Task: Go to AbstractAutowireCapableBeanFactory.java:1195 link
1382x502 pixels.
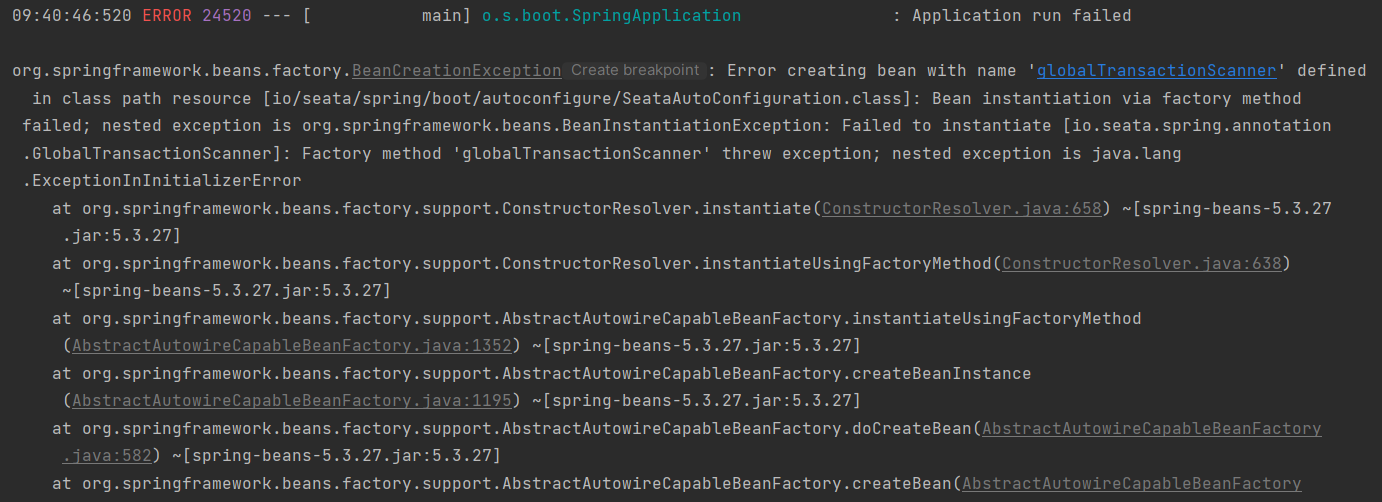Action: click(x=291, y=400)
